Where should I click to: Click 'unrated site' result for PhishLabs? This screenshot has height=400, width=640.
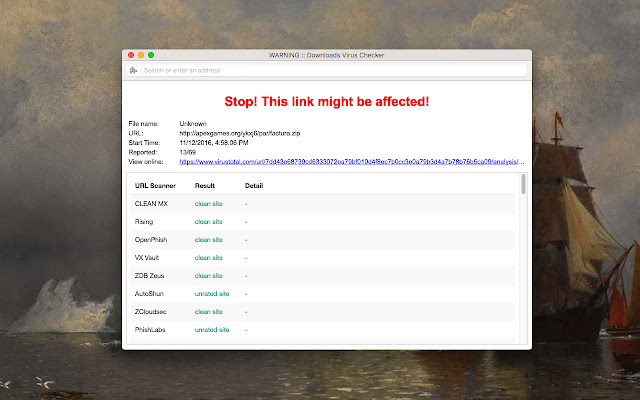pyautogui.click(x=212, y=329)
